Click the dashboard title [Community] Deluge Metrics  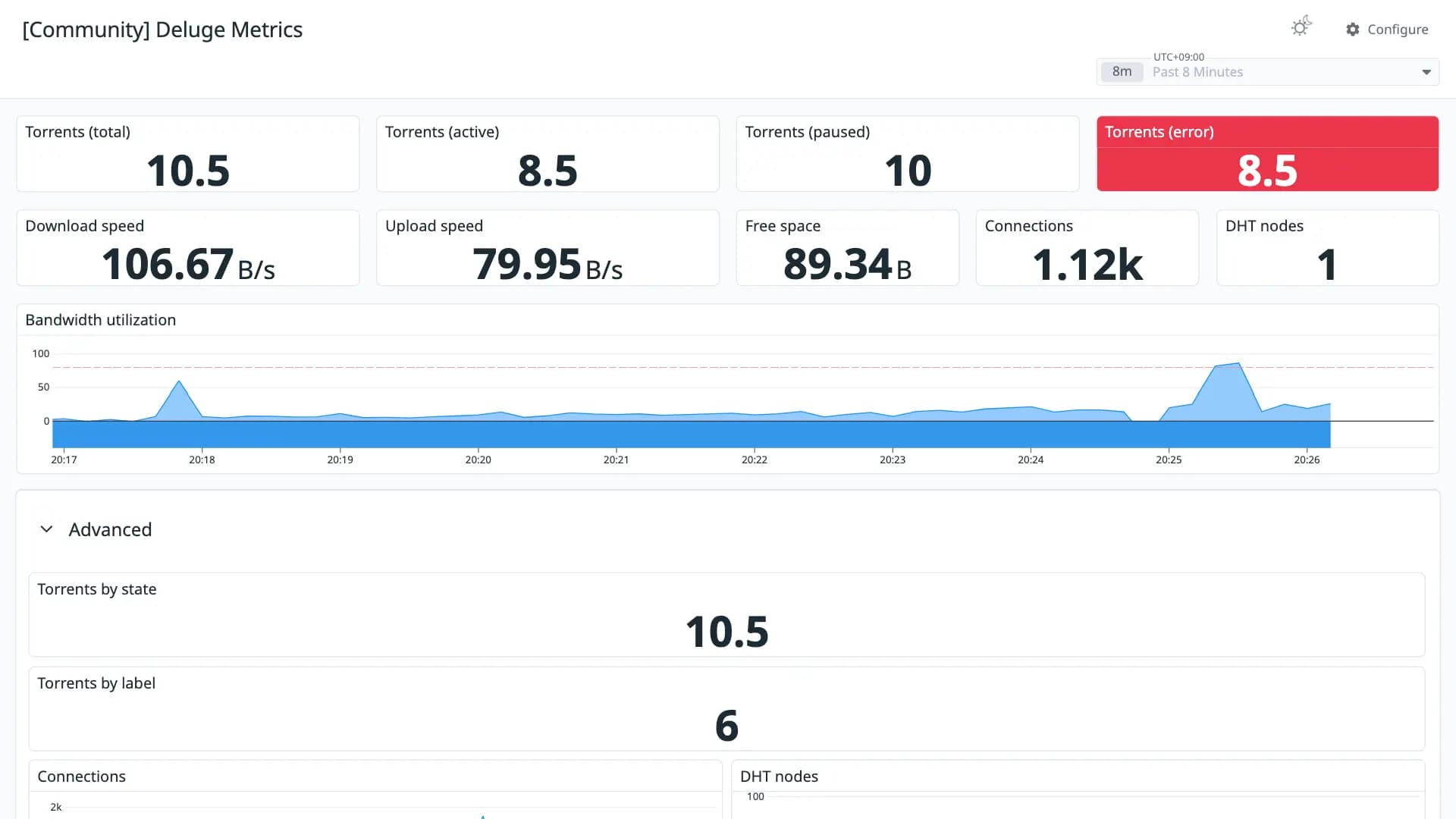pos(162,30)
